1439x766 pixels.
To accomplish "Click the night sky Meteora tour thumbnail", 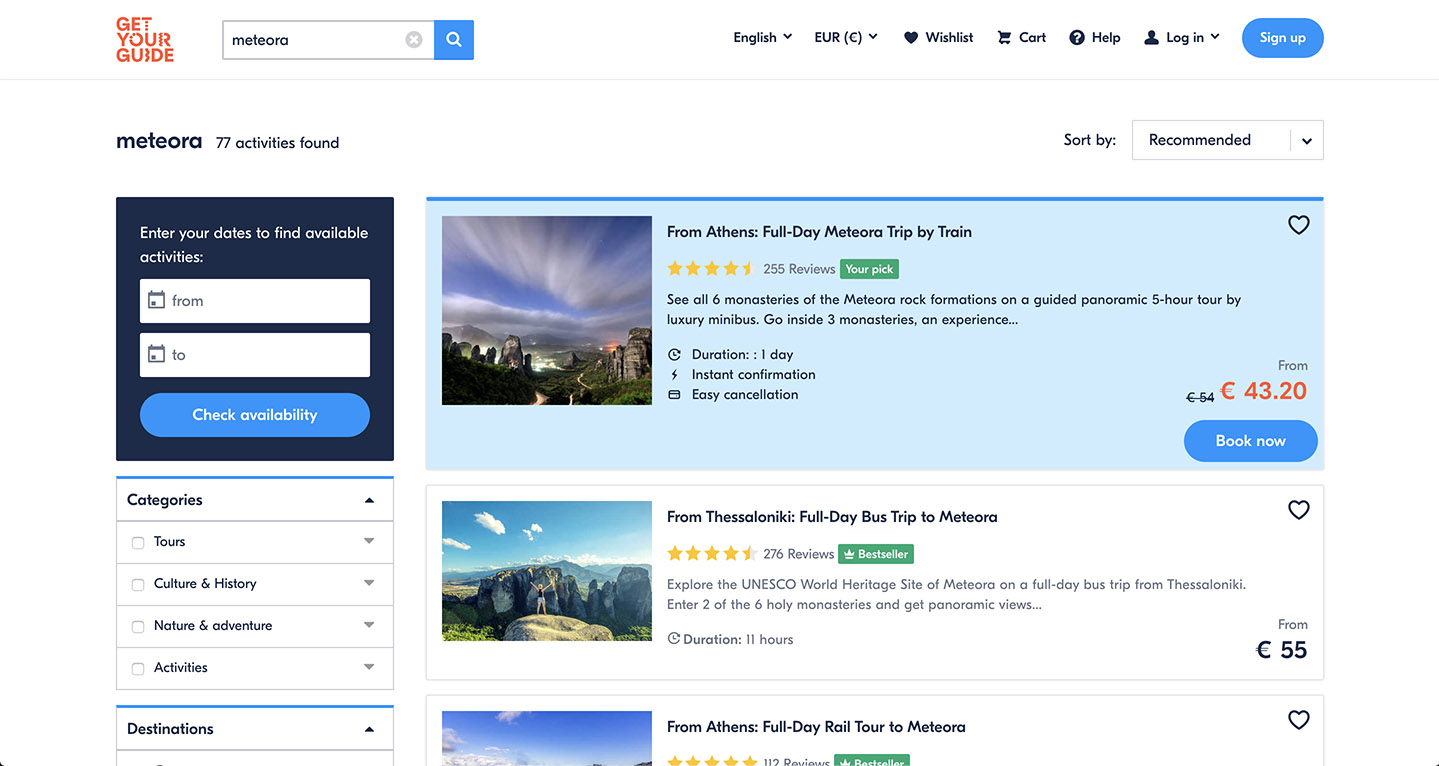I will 547,311.
